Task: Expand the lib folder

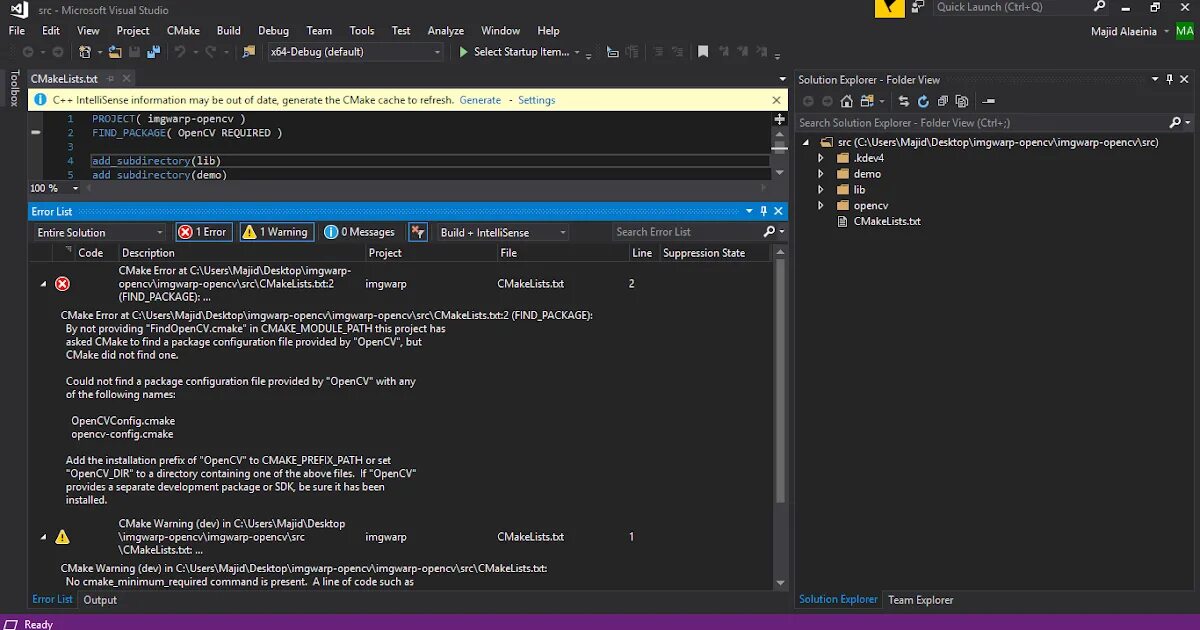Action: tap(821, 190)
